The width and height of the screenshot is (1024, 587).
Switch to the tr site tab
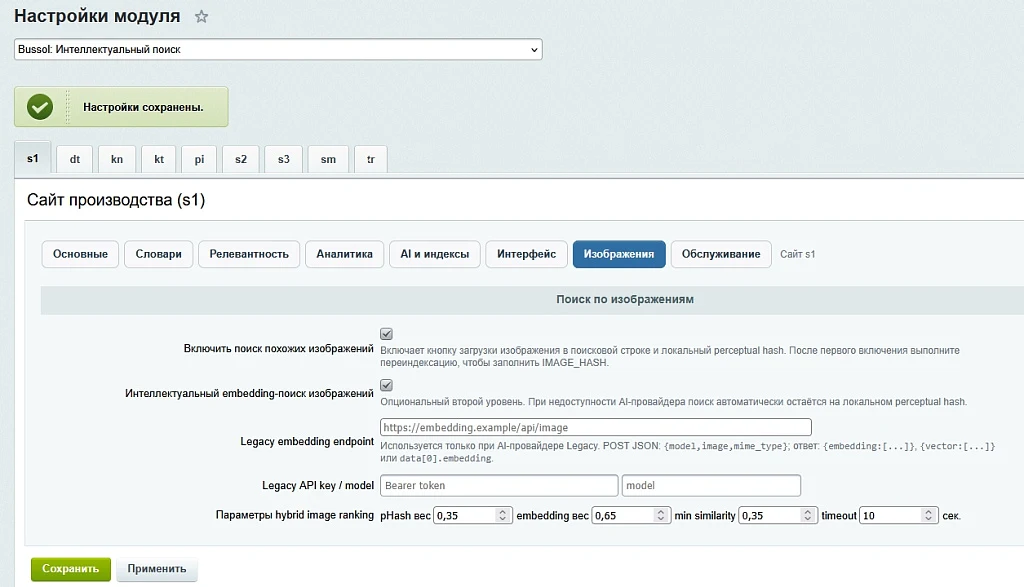370,159
